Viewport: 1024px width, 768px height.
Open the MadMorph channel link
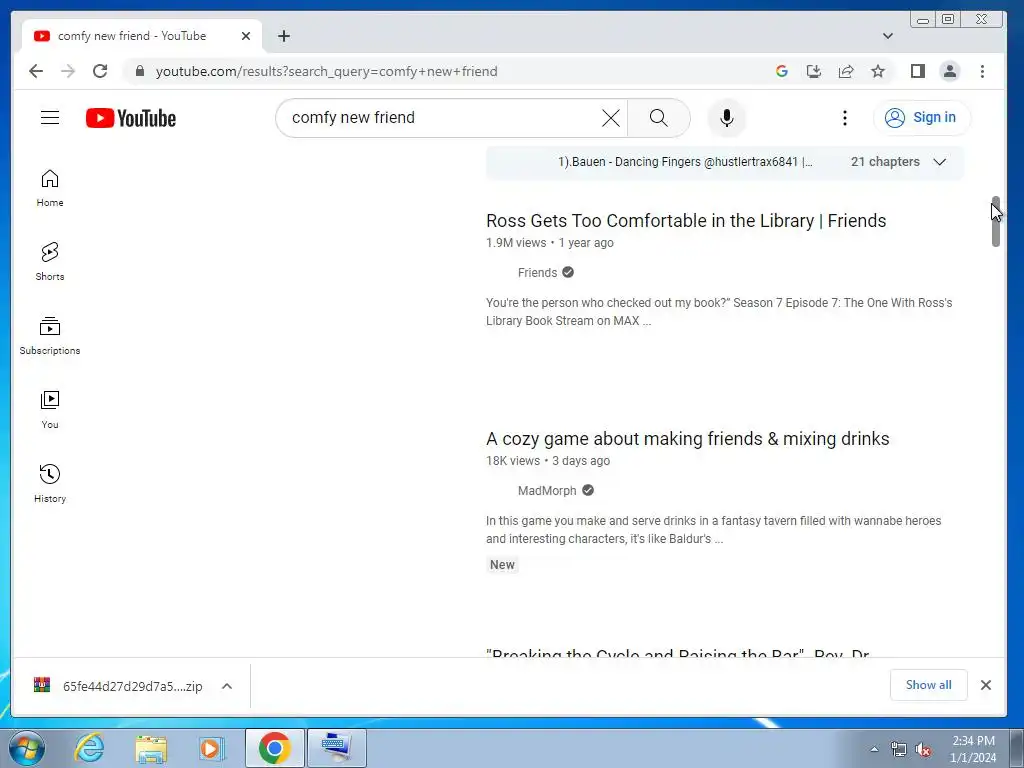tap(547, 490)
